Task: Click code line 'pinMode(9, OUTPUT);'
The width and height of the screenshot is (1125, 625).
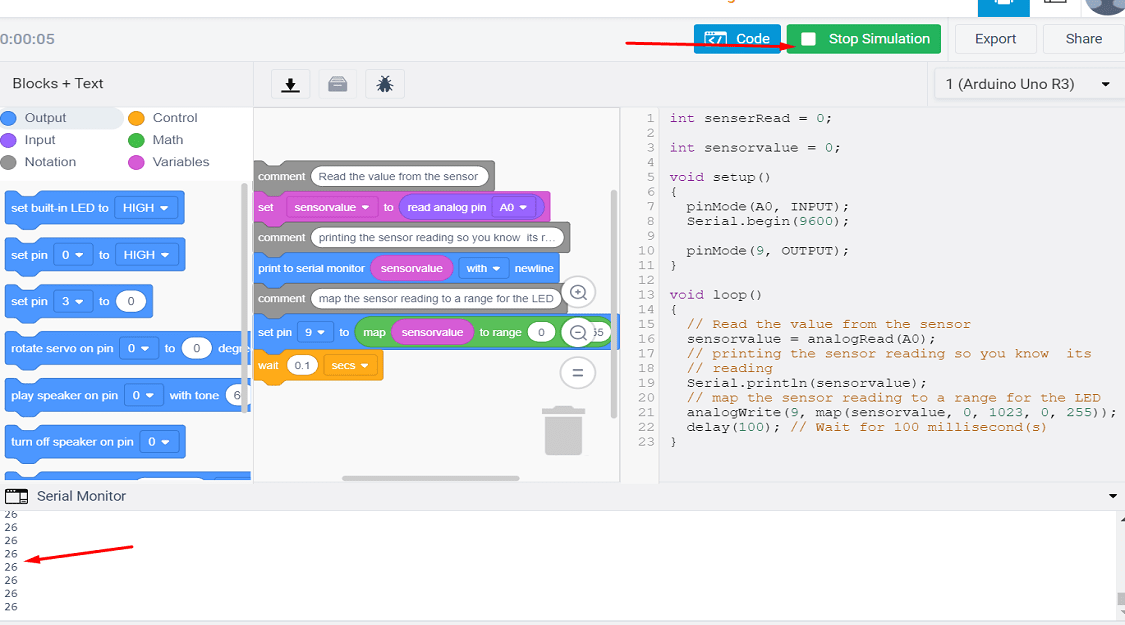Action: (768, 250)
